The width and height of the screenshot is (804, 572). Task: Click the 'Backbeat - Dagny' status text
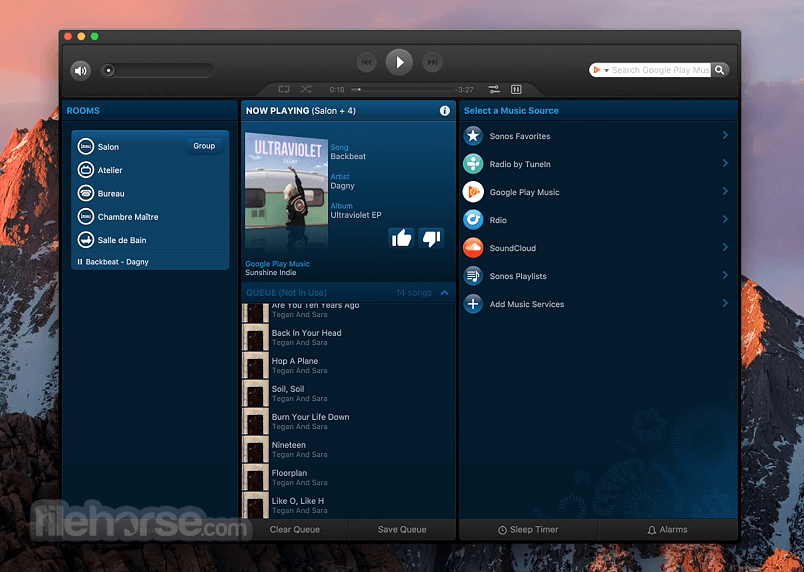(x=117, y=262)
